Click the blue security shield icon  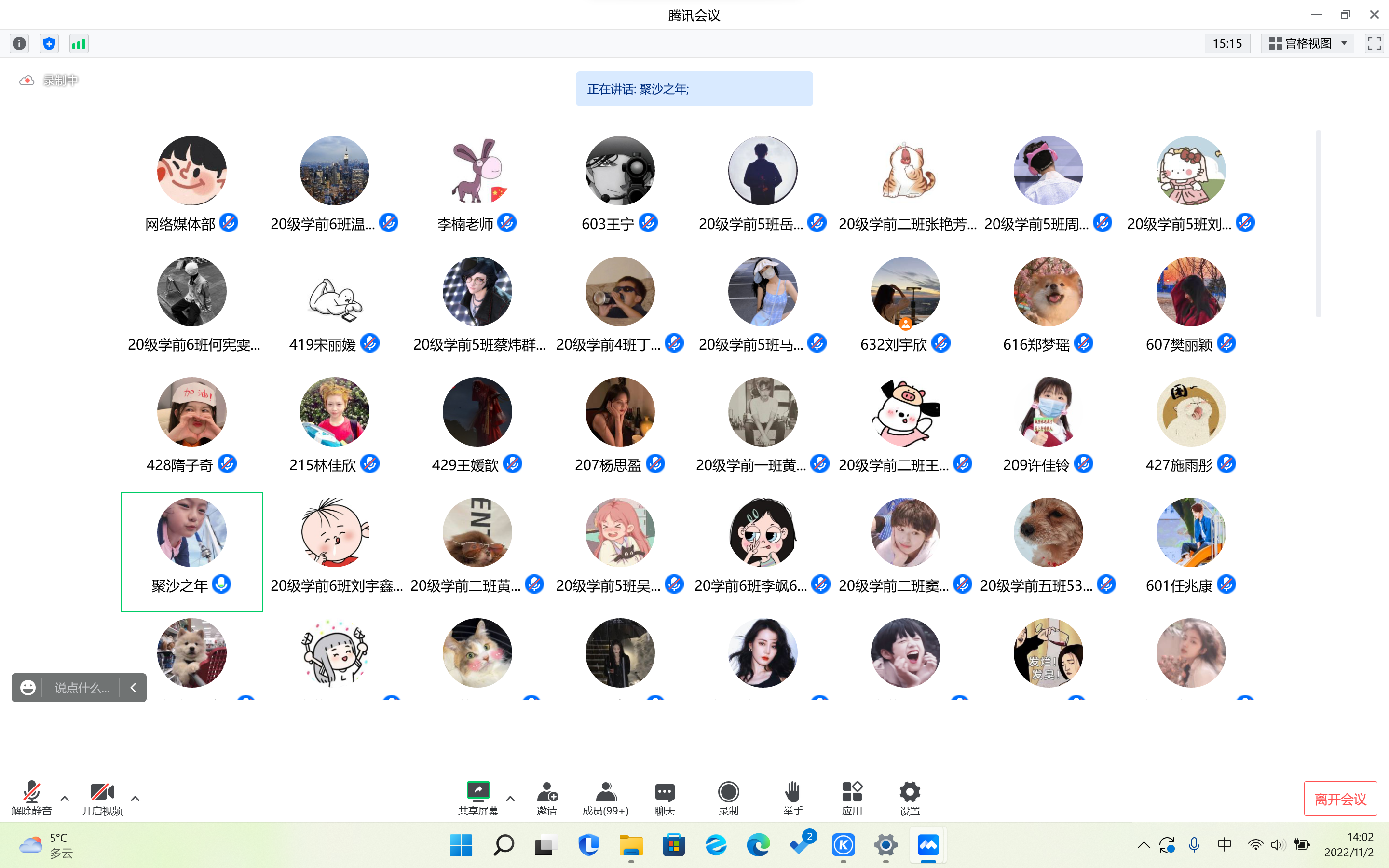click(49, 43)
